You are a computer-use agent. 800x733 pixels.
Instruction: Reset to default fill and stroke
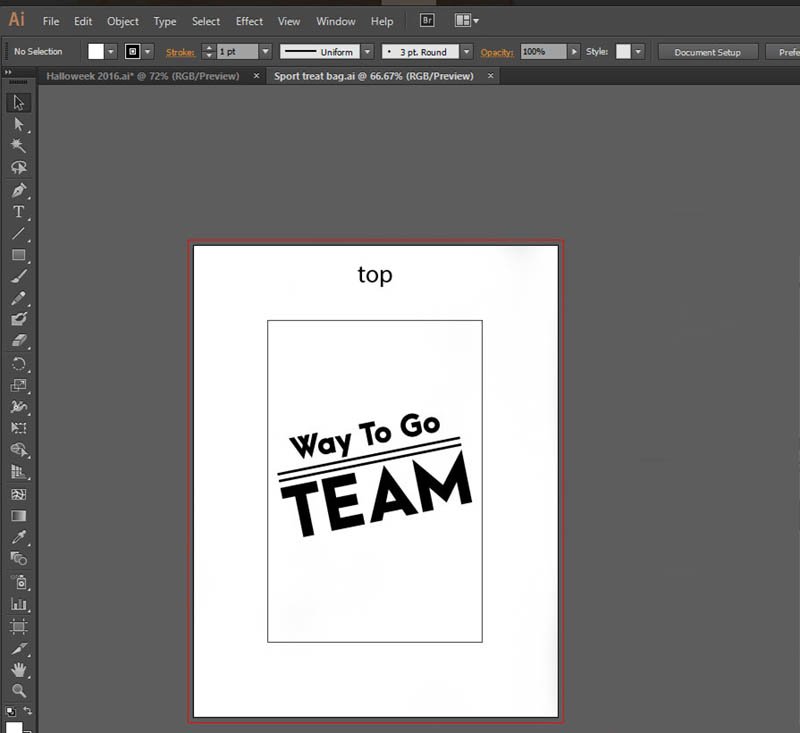coord(8,711)
